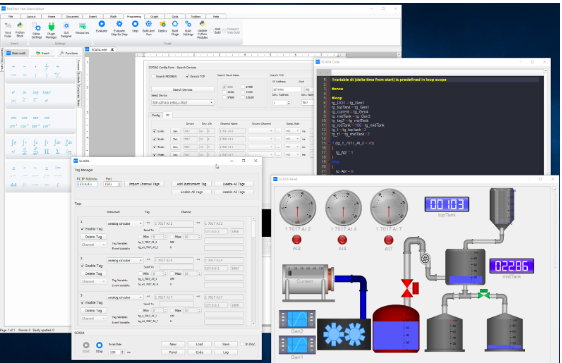Viewport: 562px width, 363px height.
Task: Open the Select Device dropdown
Action: click(182, 102)
